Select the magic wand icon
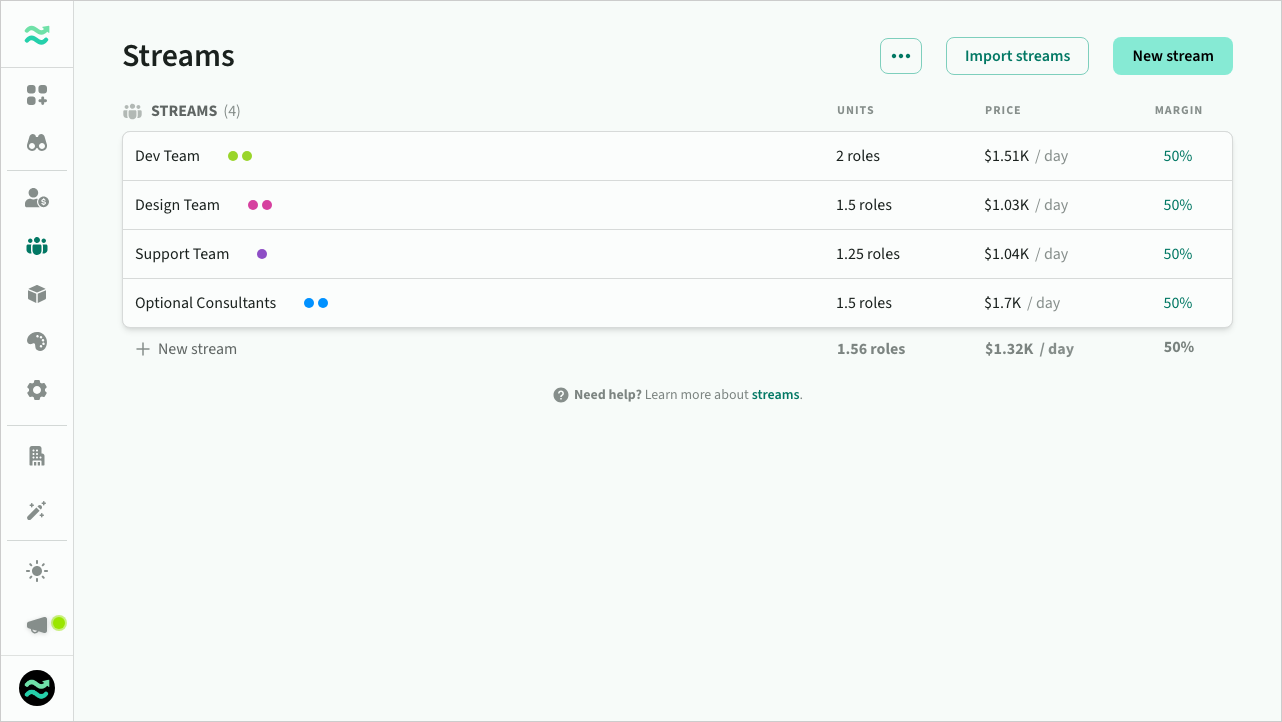 [x=37, y=511]
